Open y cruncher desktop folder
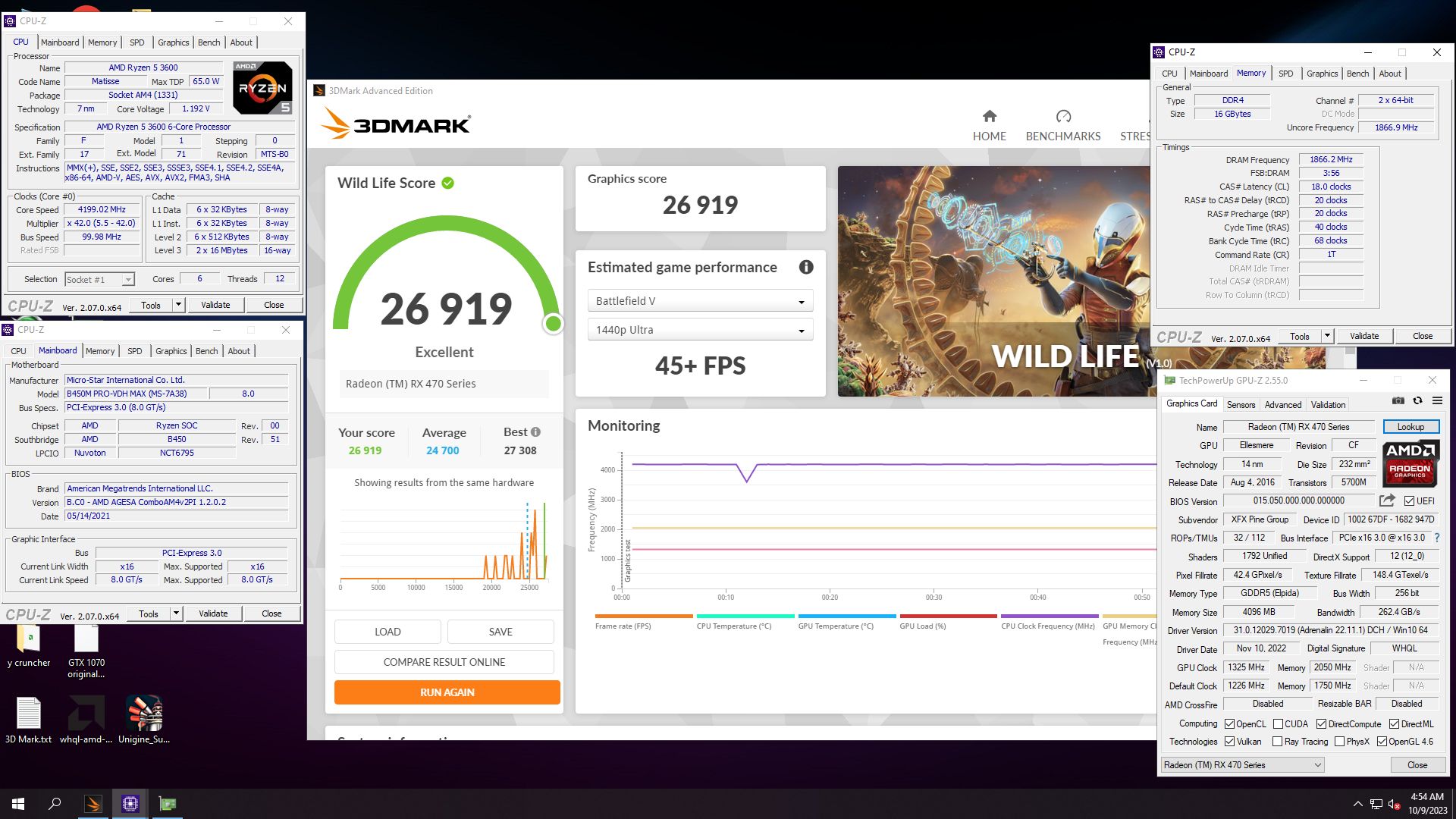Viewport: 1456px width, 819px height. click(x=29, y=647)
